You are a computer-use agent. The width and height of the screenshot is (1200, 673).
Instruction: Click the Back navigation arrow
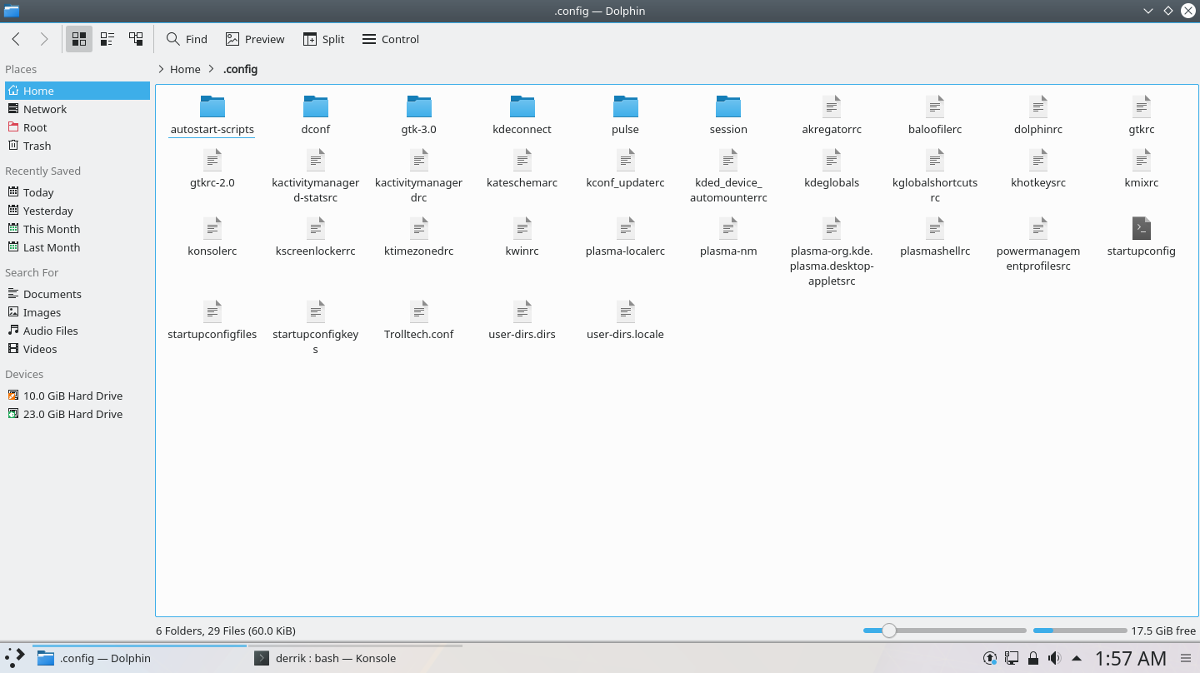point(16,39)
